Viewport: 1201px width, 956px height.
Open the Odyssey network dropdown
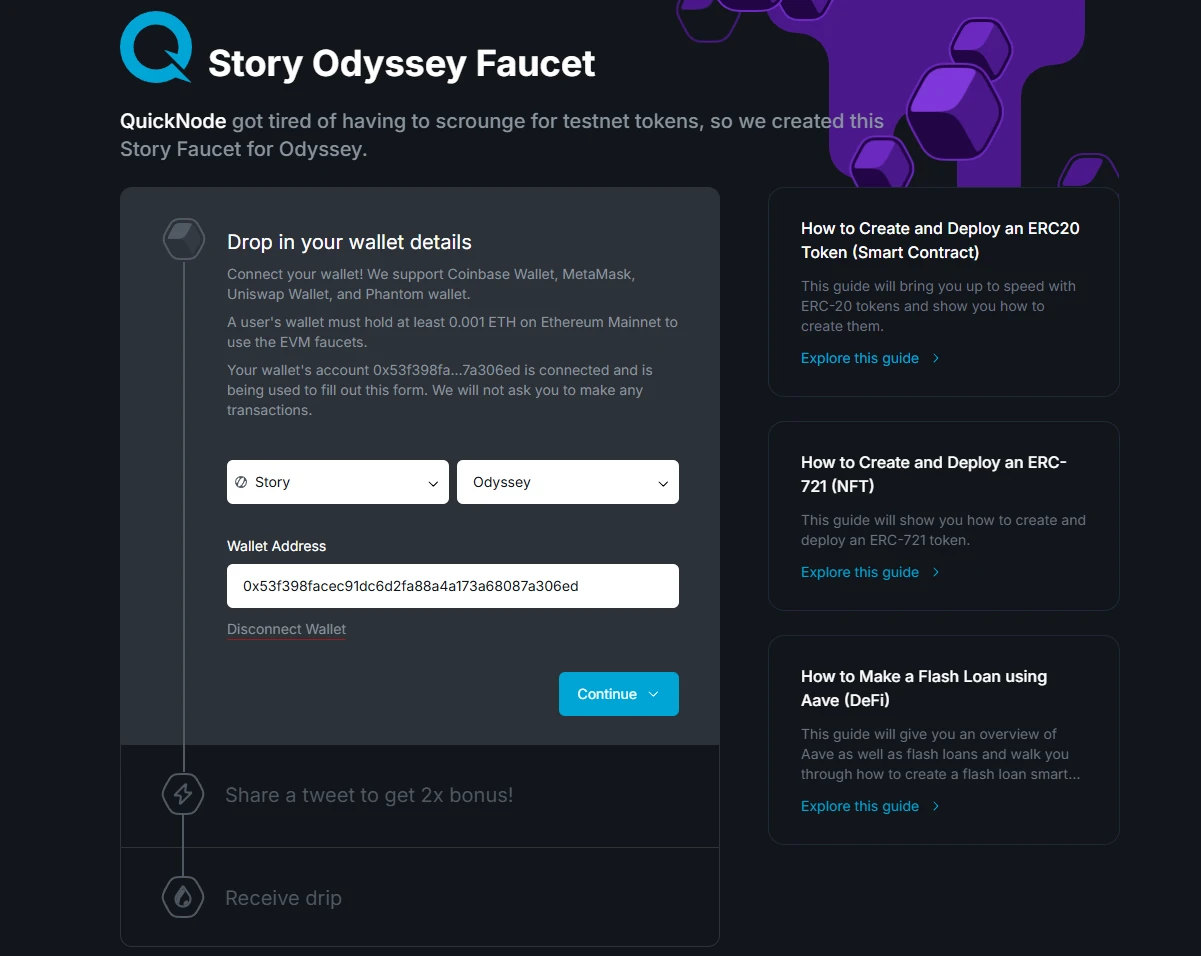click(568, 482)
